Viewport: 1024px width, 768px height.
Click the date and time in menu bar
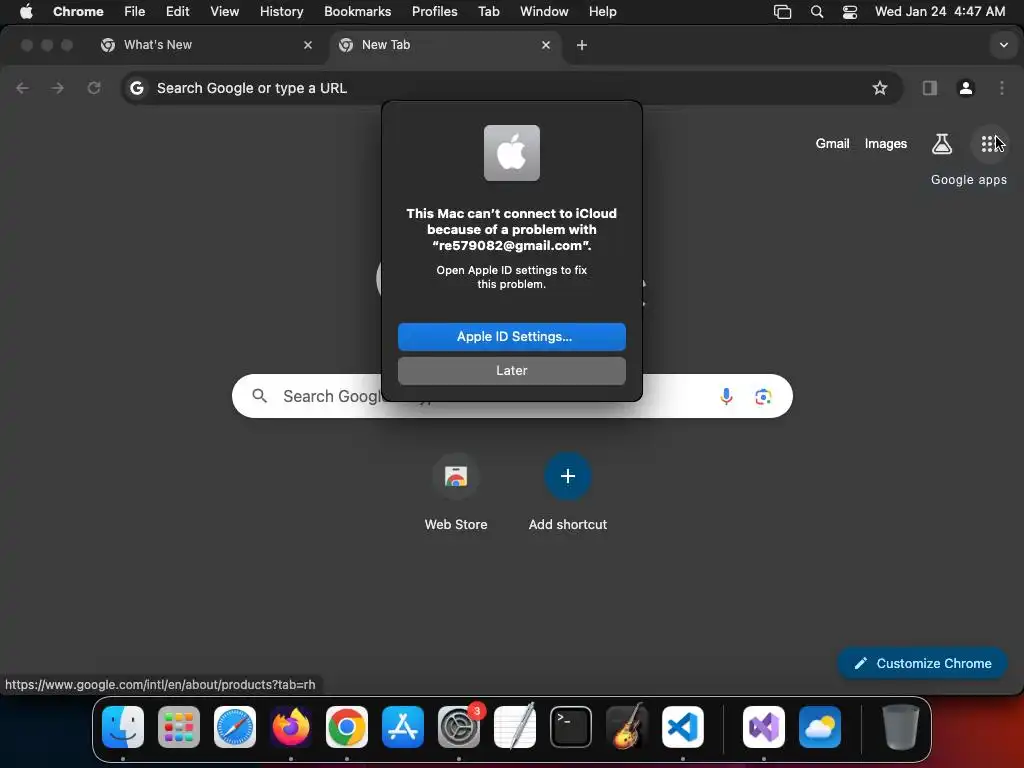tap(940, 12)
